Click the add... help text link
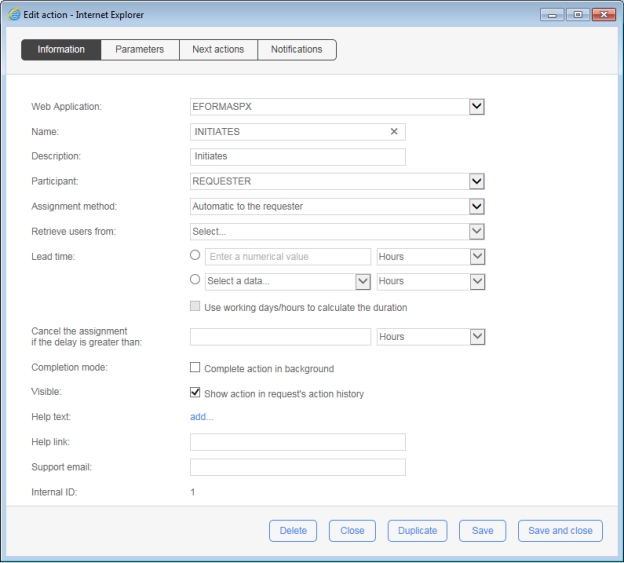This screenshot has height=563, width=624. 201,417
